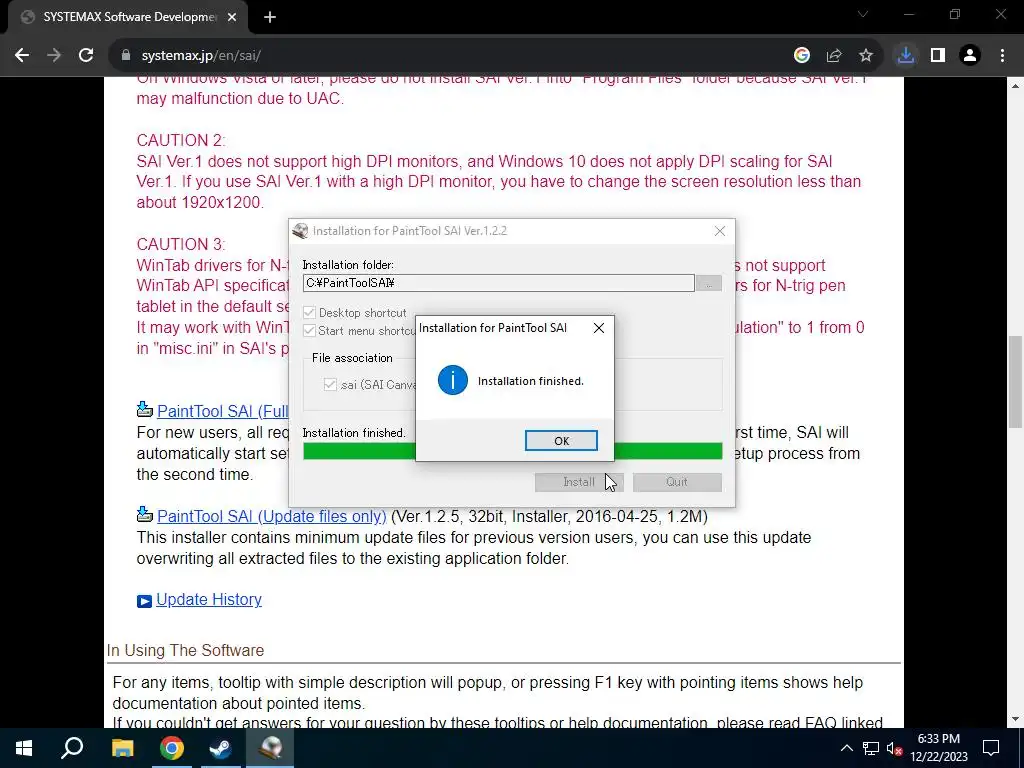Open the PaintTool SAI (Full) download link
The image size is (1024, 768).
point(223,411)
